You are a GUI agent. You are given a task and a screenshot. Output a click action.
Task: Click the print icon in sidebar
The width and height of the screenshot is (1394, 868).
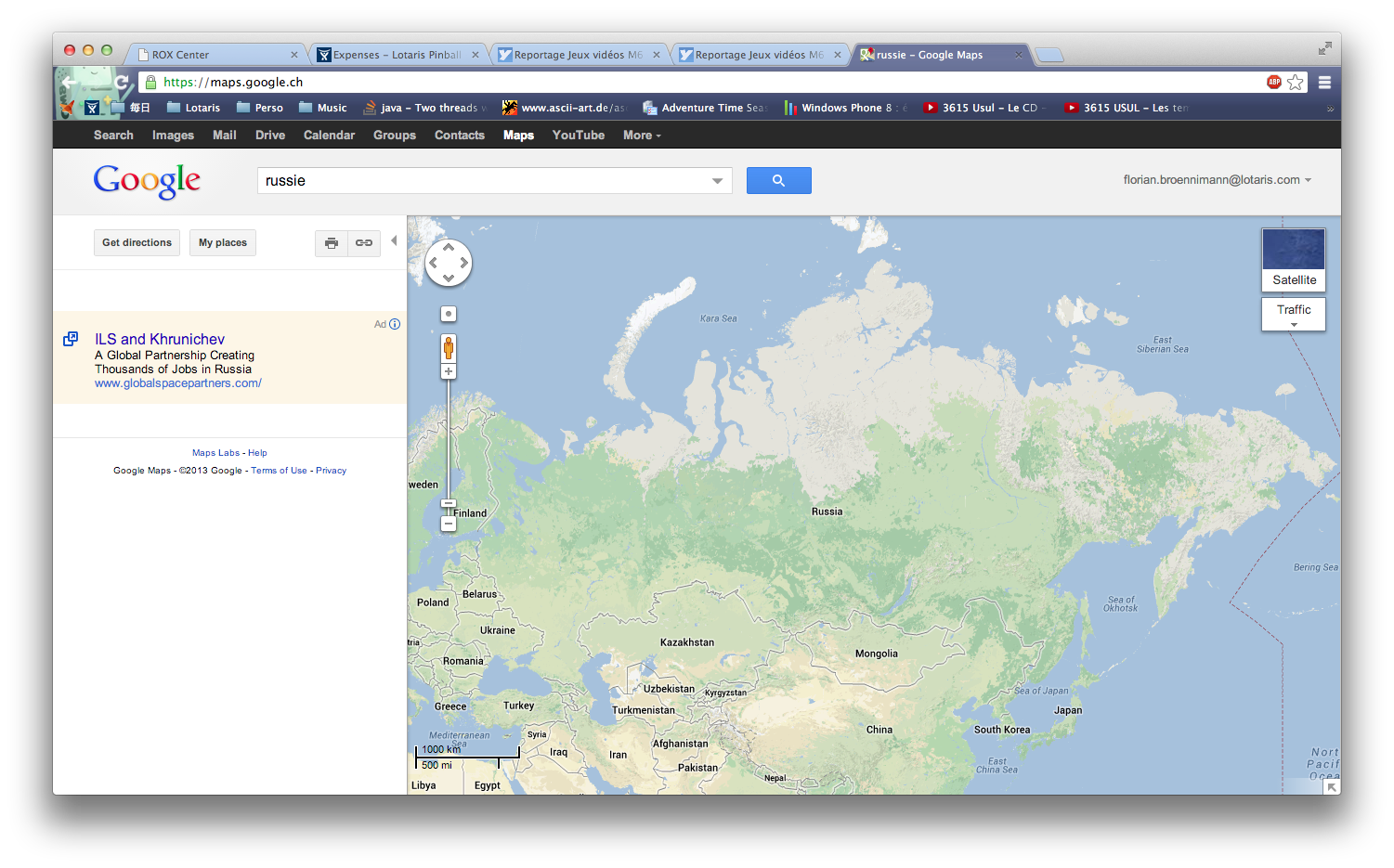tap(332, 243)
